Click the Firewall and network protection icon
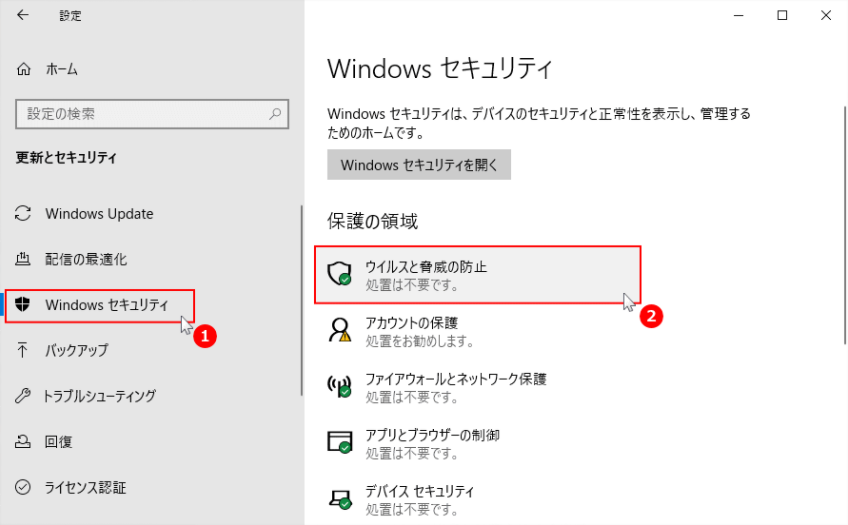 342,387
